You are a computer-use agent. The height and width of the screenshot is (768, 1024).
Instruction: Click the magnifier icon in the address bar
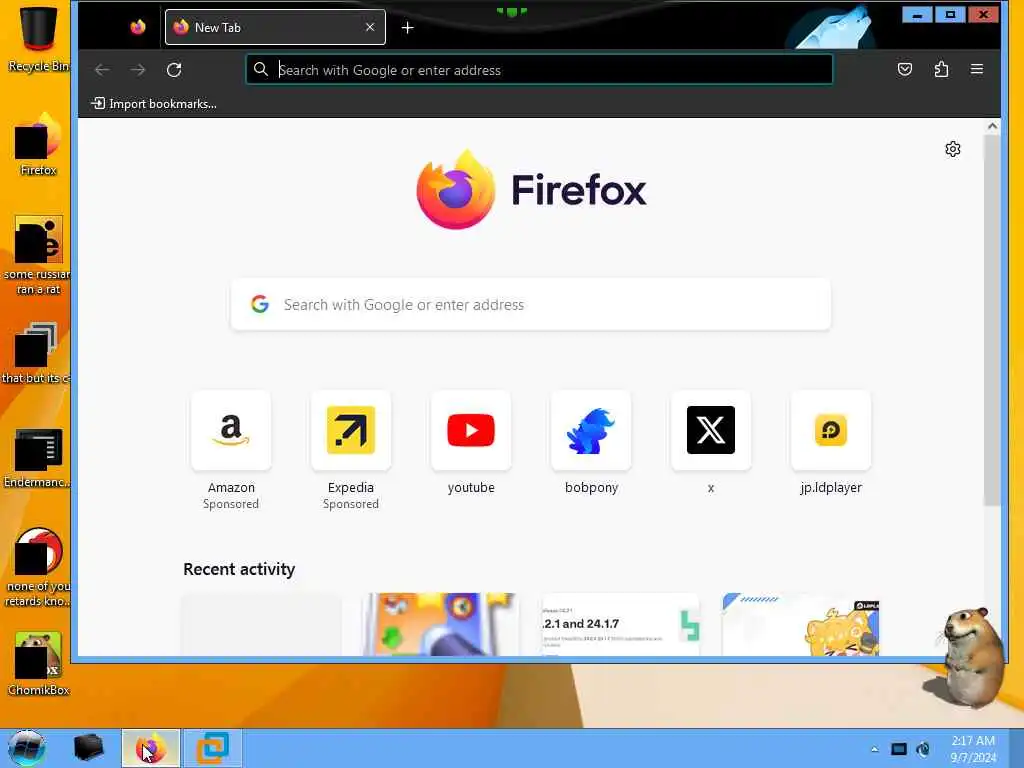(261, 69)
